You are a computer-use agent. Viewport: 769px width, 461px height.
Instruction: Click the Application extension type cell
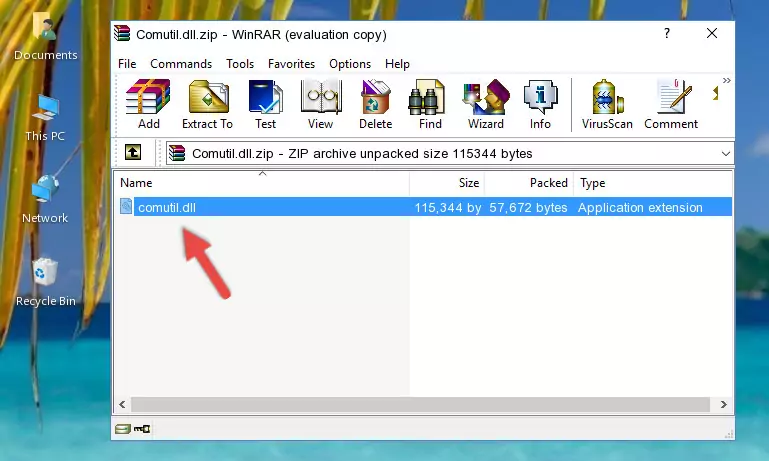[640, 207]
